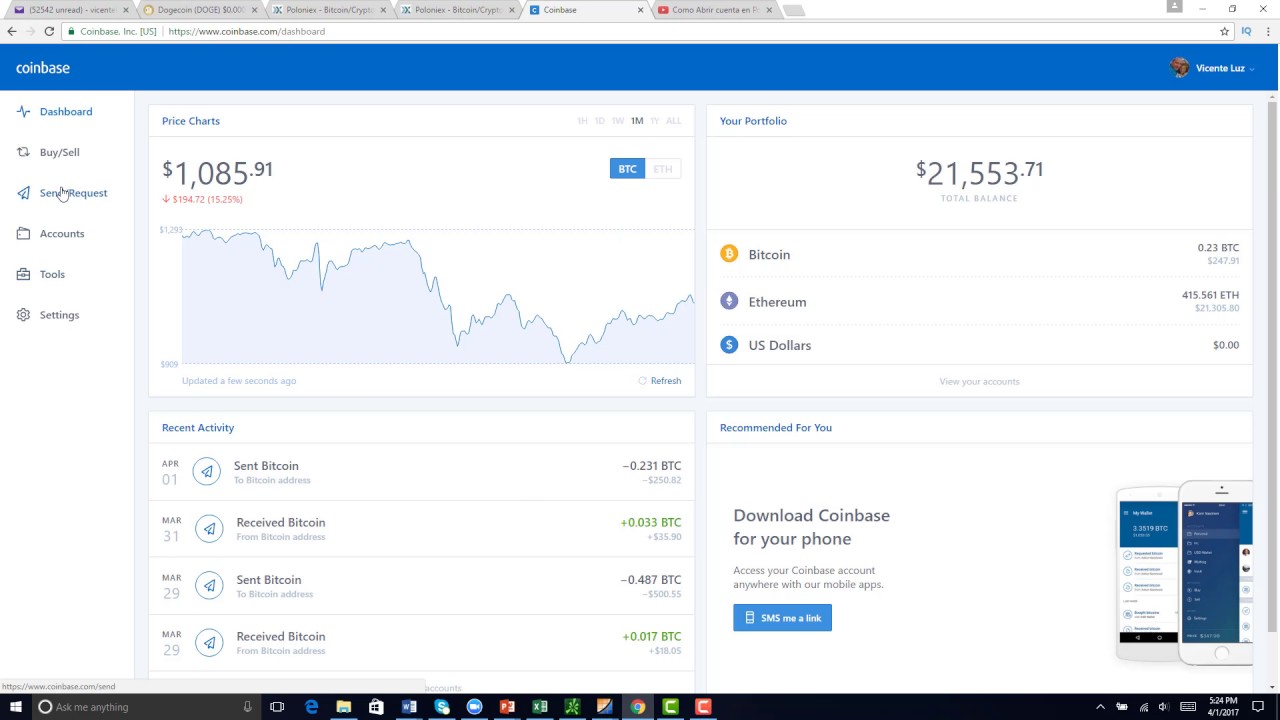Image resolution: width=1280 pixels, height=720 pixels.
Task: Click the Accounts folder icon
Action: 23,233
